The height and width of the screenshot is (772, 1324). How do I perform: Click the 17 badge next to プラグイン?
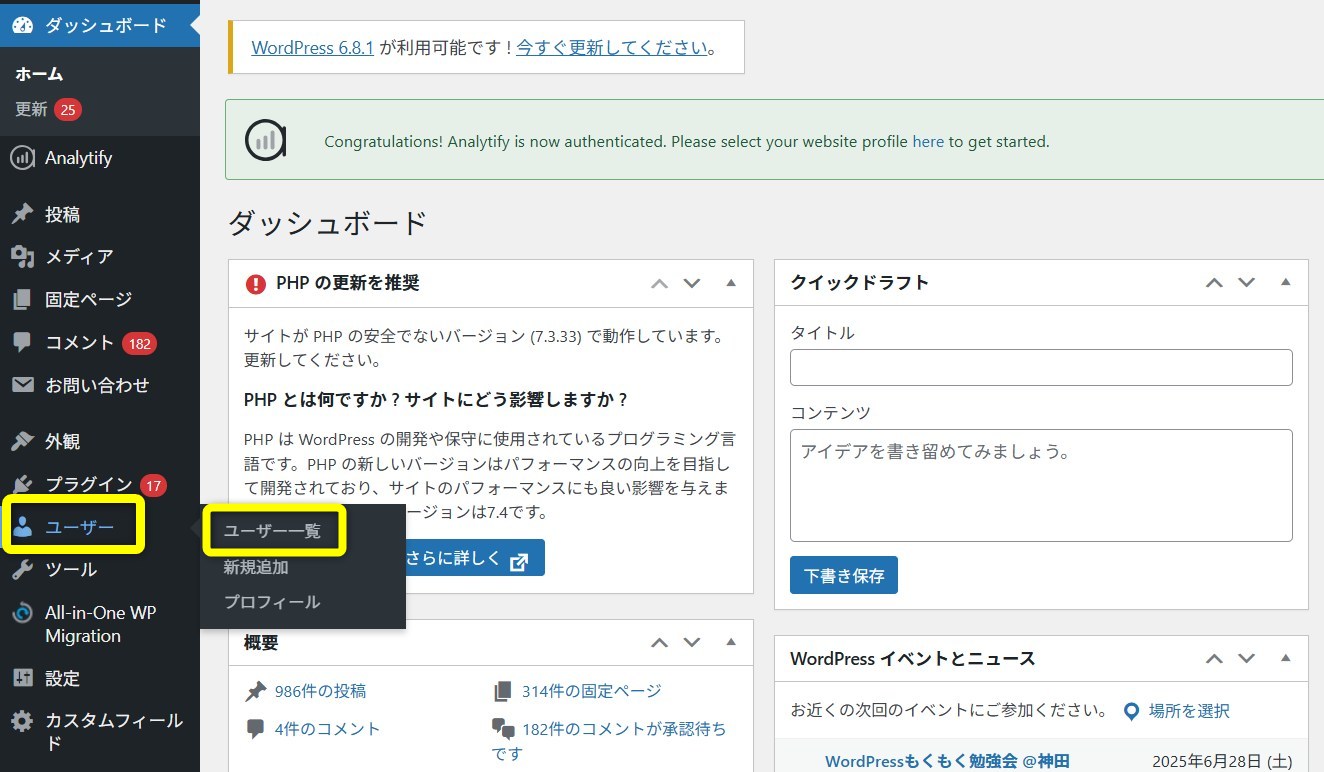click(x=153, y=486)
